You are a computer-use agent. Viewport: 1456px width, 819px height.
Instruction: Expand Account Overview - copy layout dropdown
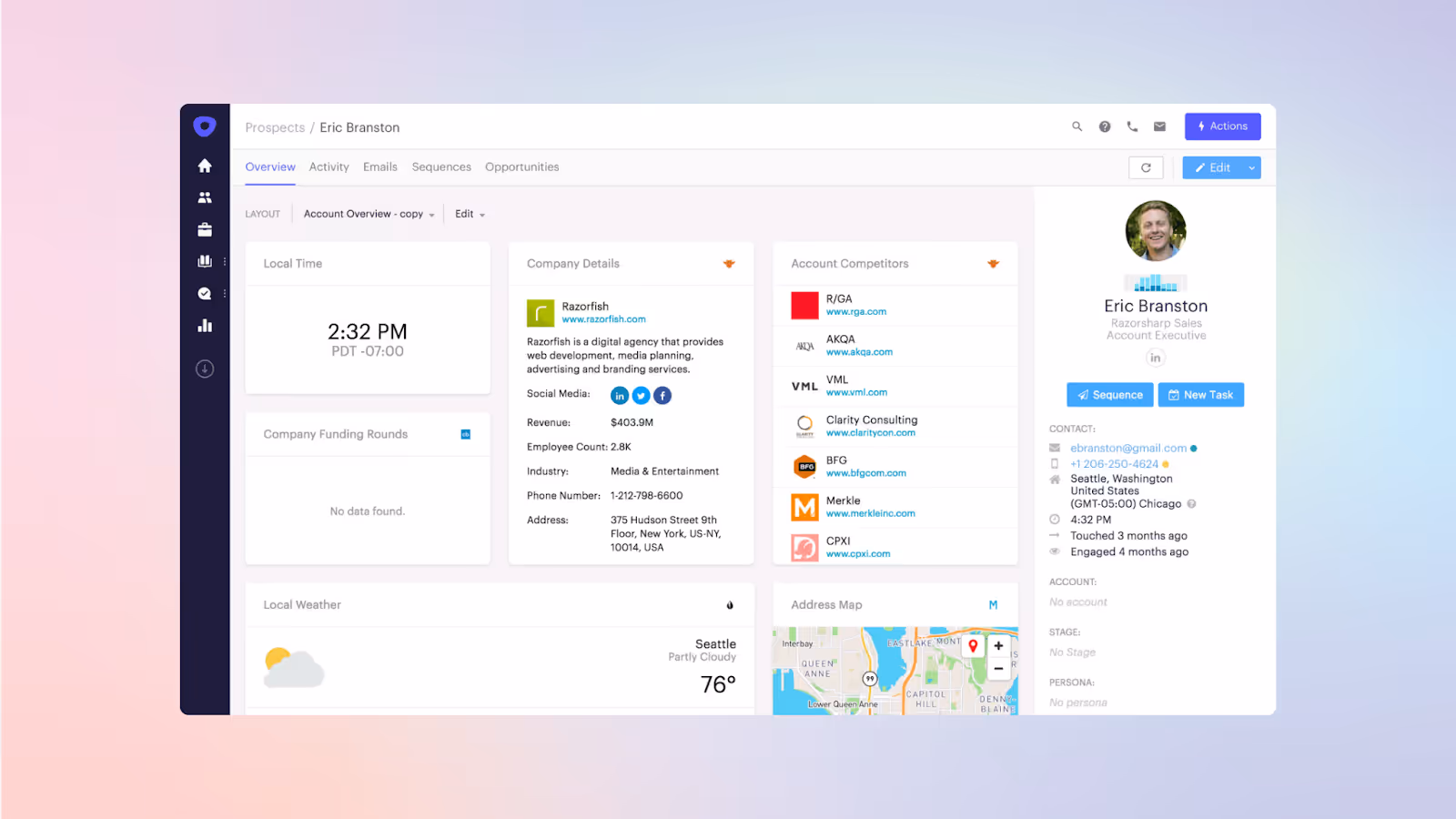369,214
